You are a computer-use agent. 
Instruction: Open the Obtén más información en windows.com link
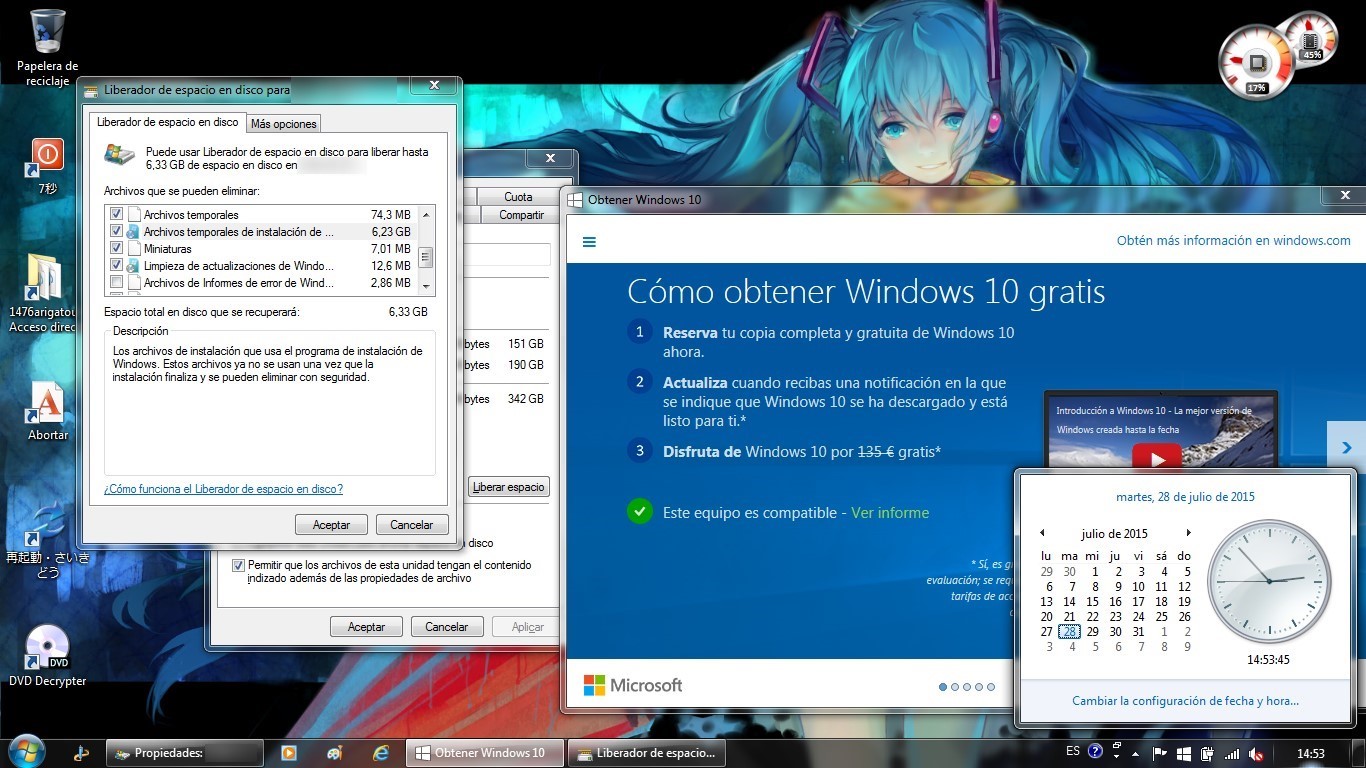[1233, 240]
